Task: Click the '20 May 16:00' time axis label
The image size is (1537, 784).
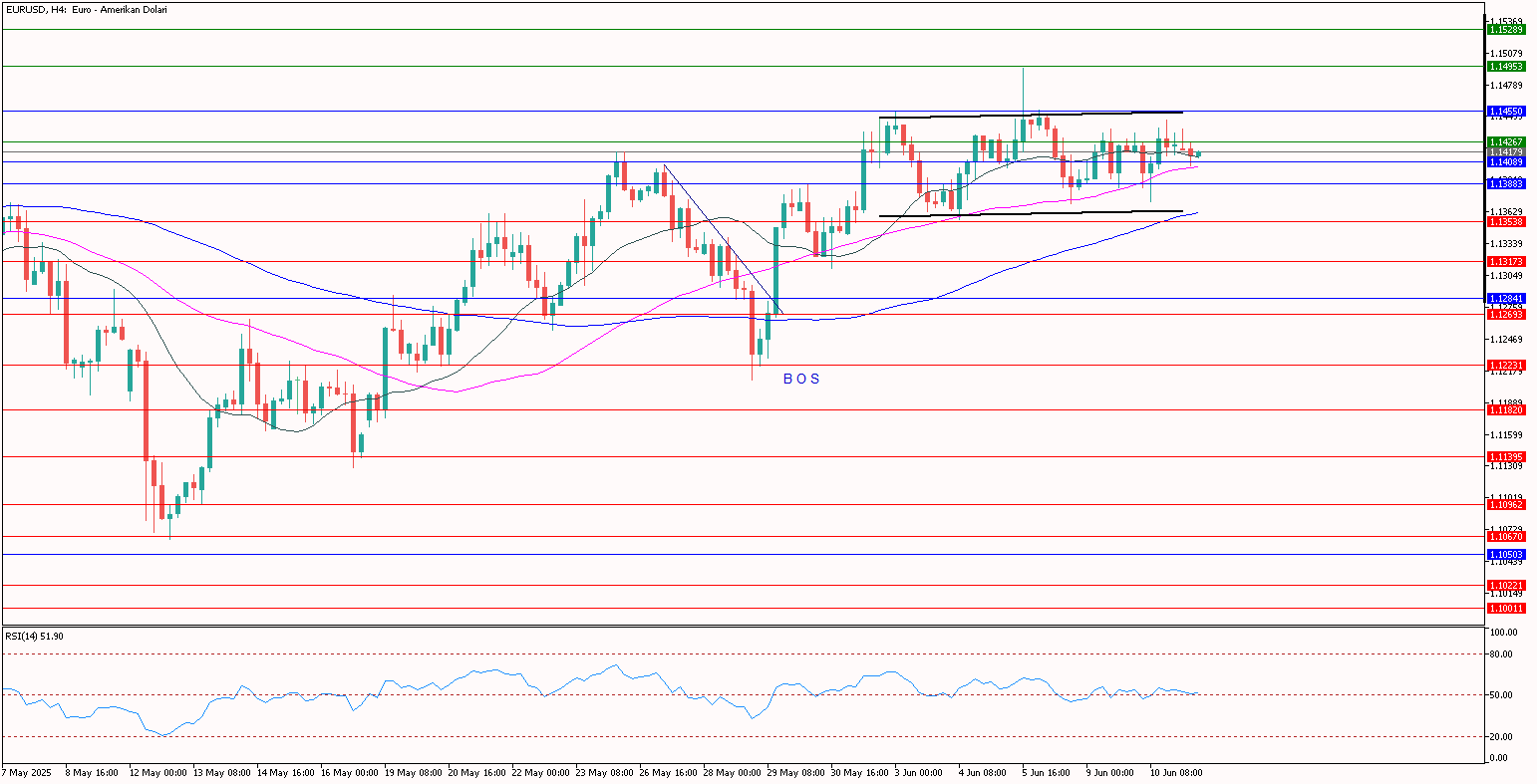Action: point(475,772)
